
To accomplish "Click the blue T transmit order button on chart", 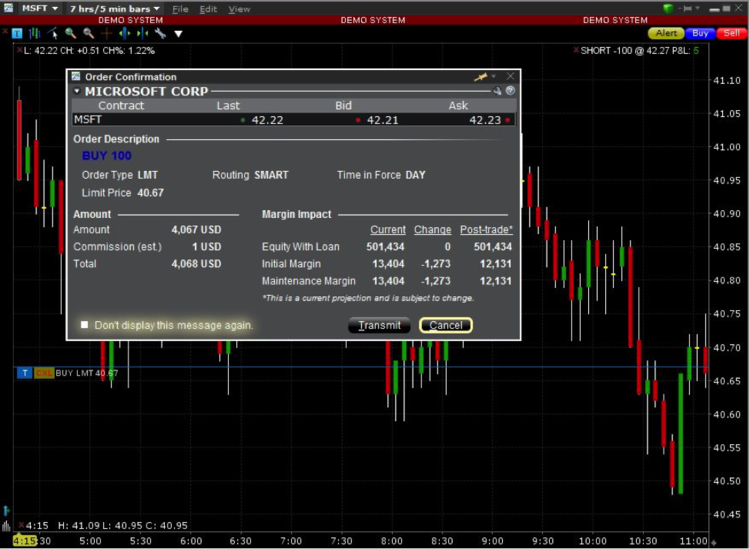I will point(24,373).
